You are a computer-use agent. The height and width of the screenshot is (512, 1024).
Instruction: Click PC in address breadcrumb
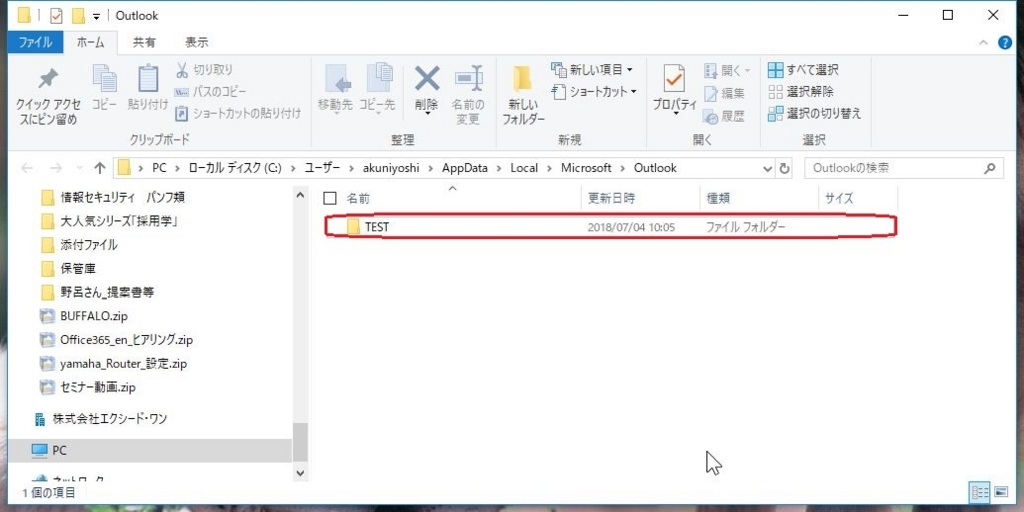point(159,168)
